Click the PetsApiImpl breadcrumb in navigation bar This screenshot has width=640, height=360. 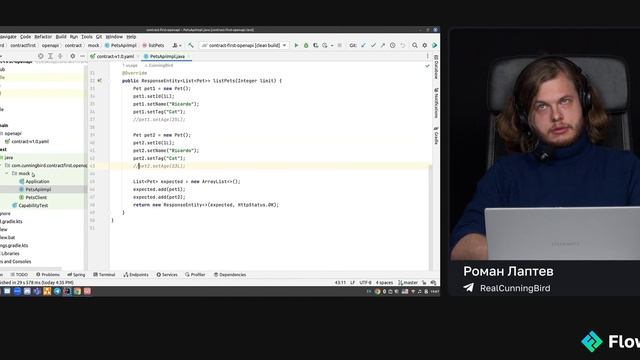(120, 45)
